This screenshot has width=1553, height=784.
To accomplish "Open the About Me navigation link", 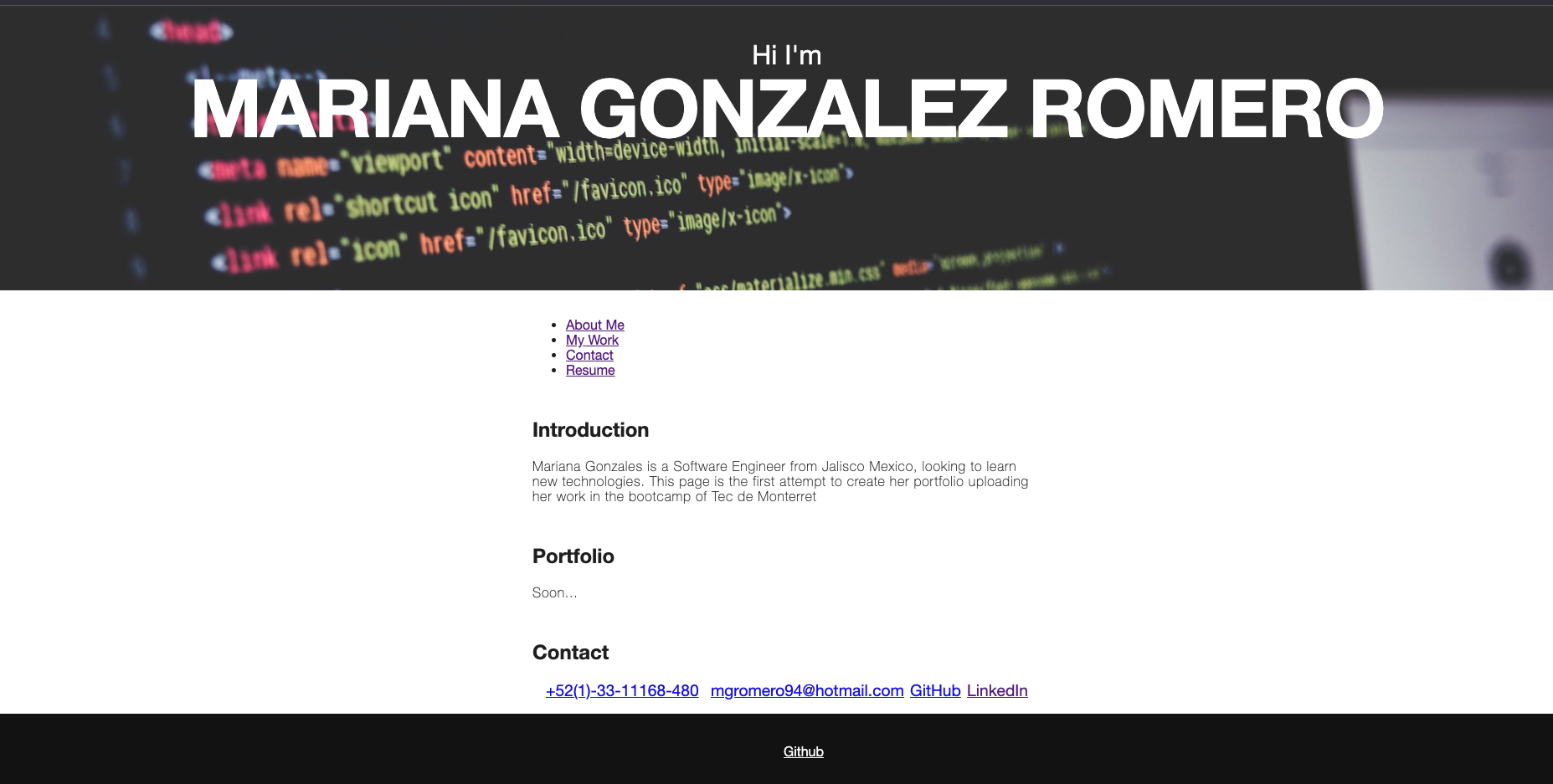I will (x=594, y=325).
